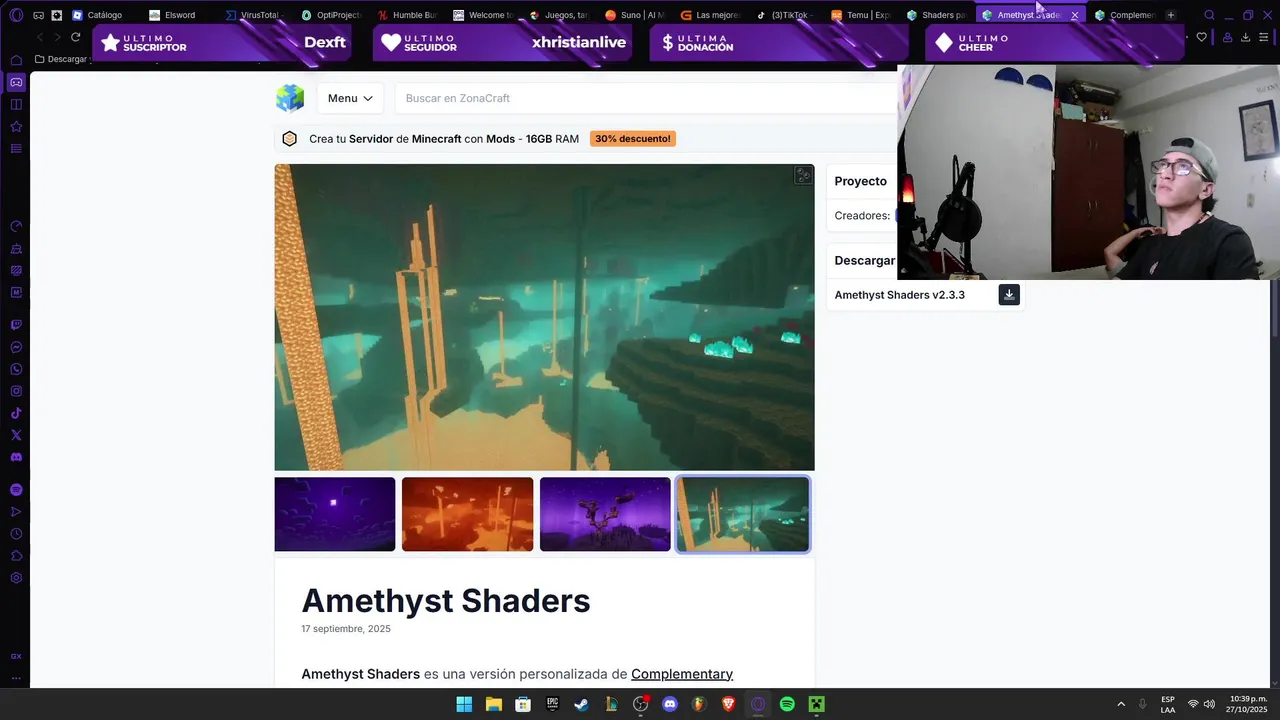Reload the current page
This screenshot has height=720, width=1280.
coord(75,37)
